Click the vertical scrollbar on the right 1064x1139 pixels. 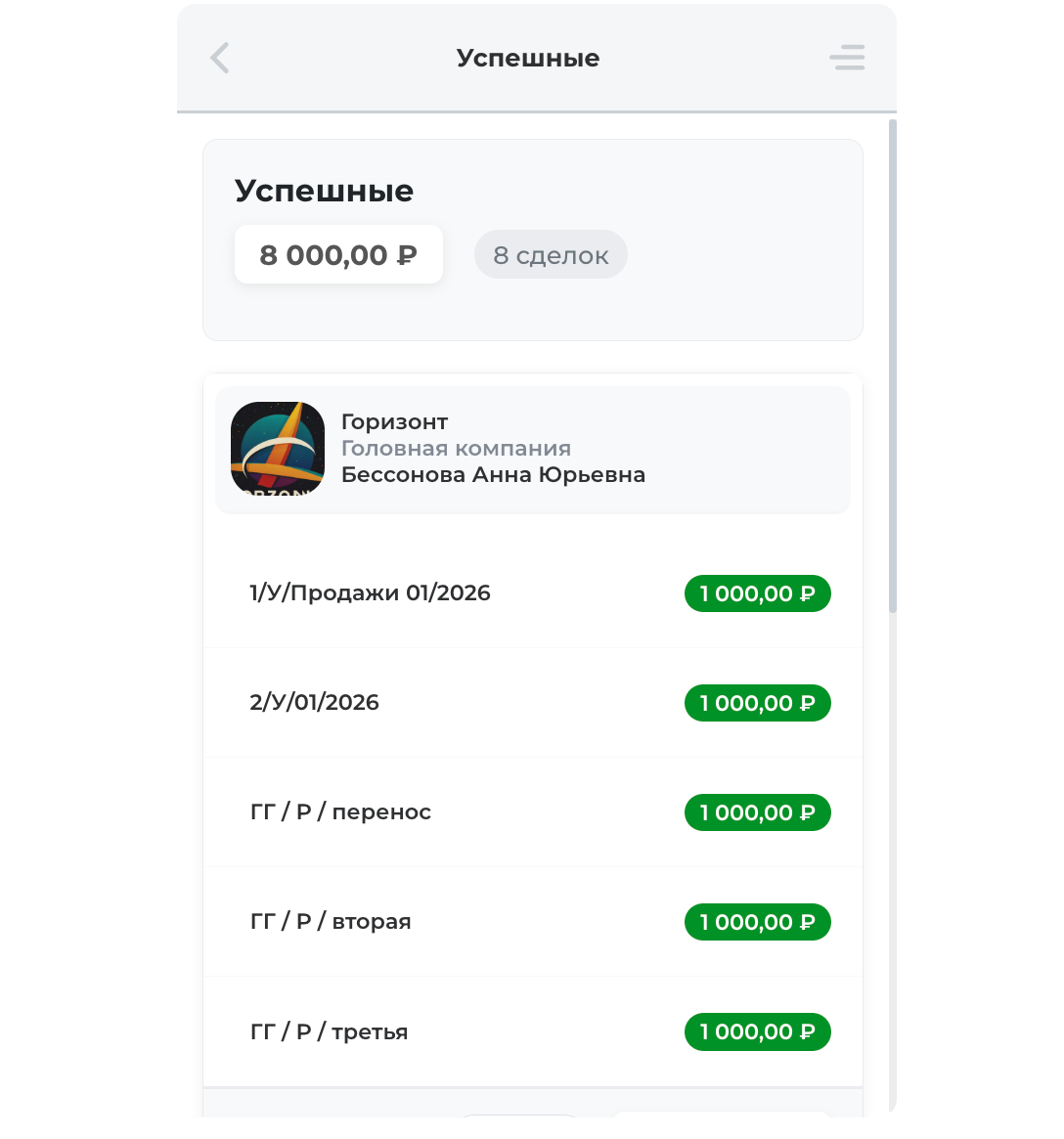pos(893,367)
